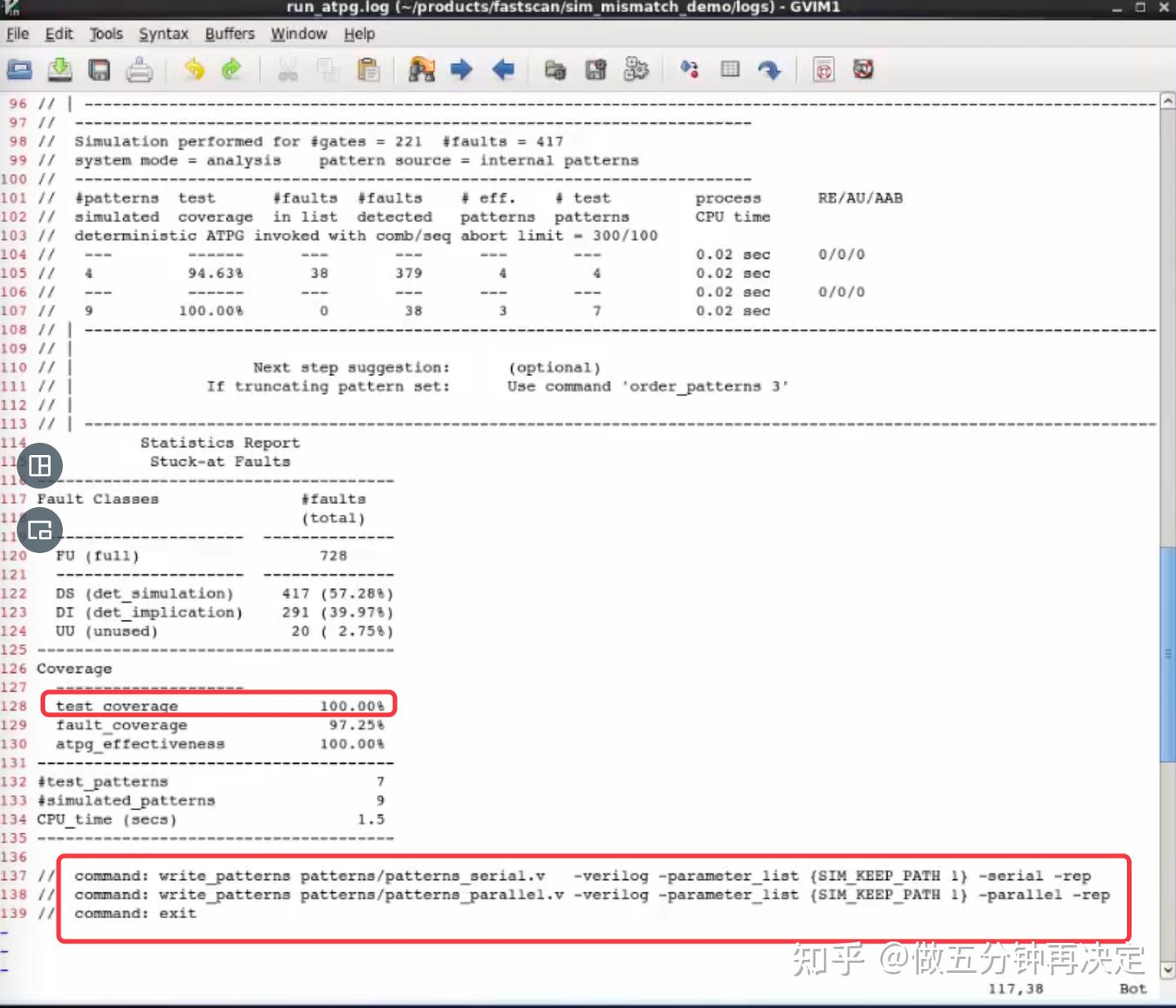This screenshot has width=1176, height=1008.
Task: Expand the Window menu
Action: coord(298,33)
